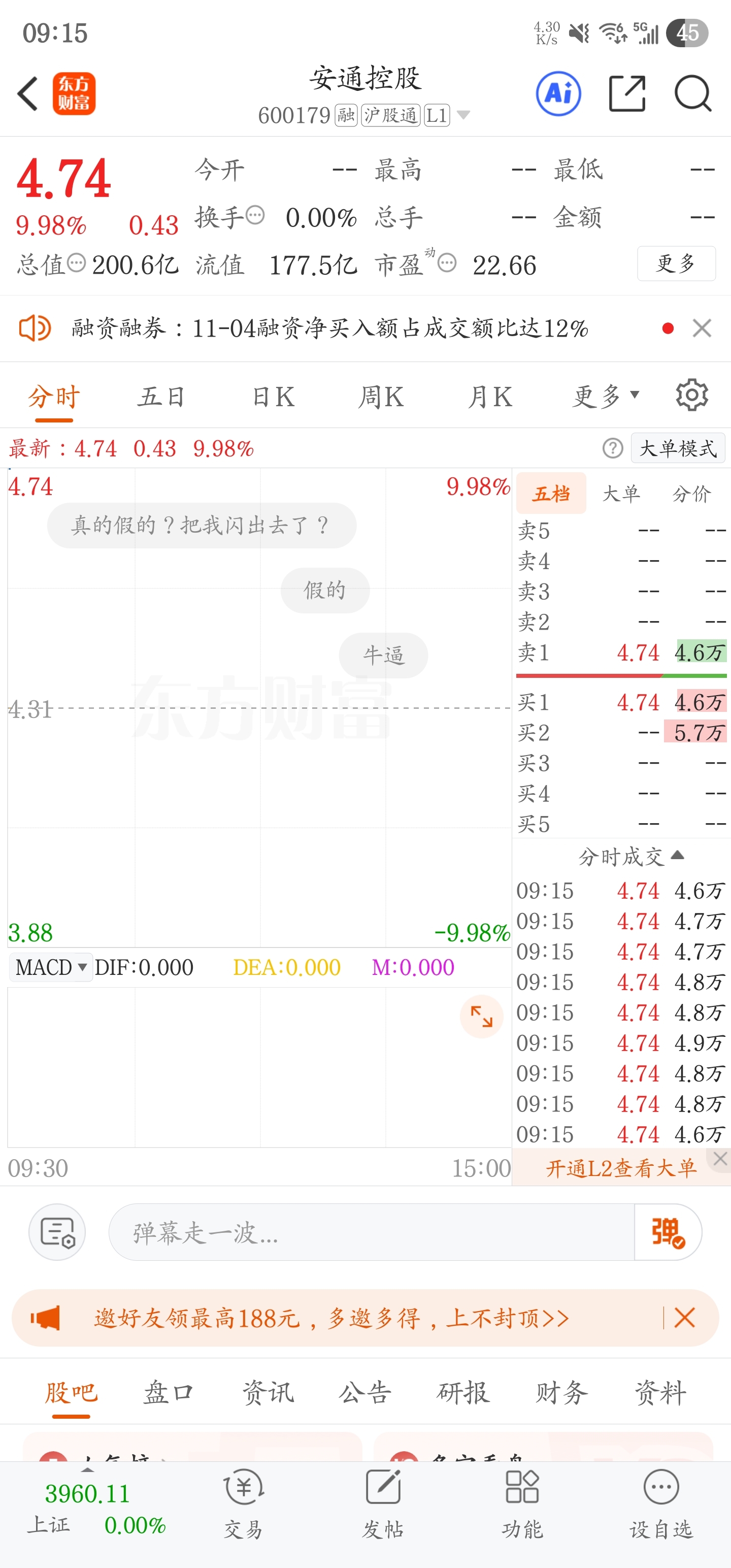The width and height of the screenshot is (731, 1568).
Task: Tap the share/export icon
Action: coord(627,94)
